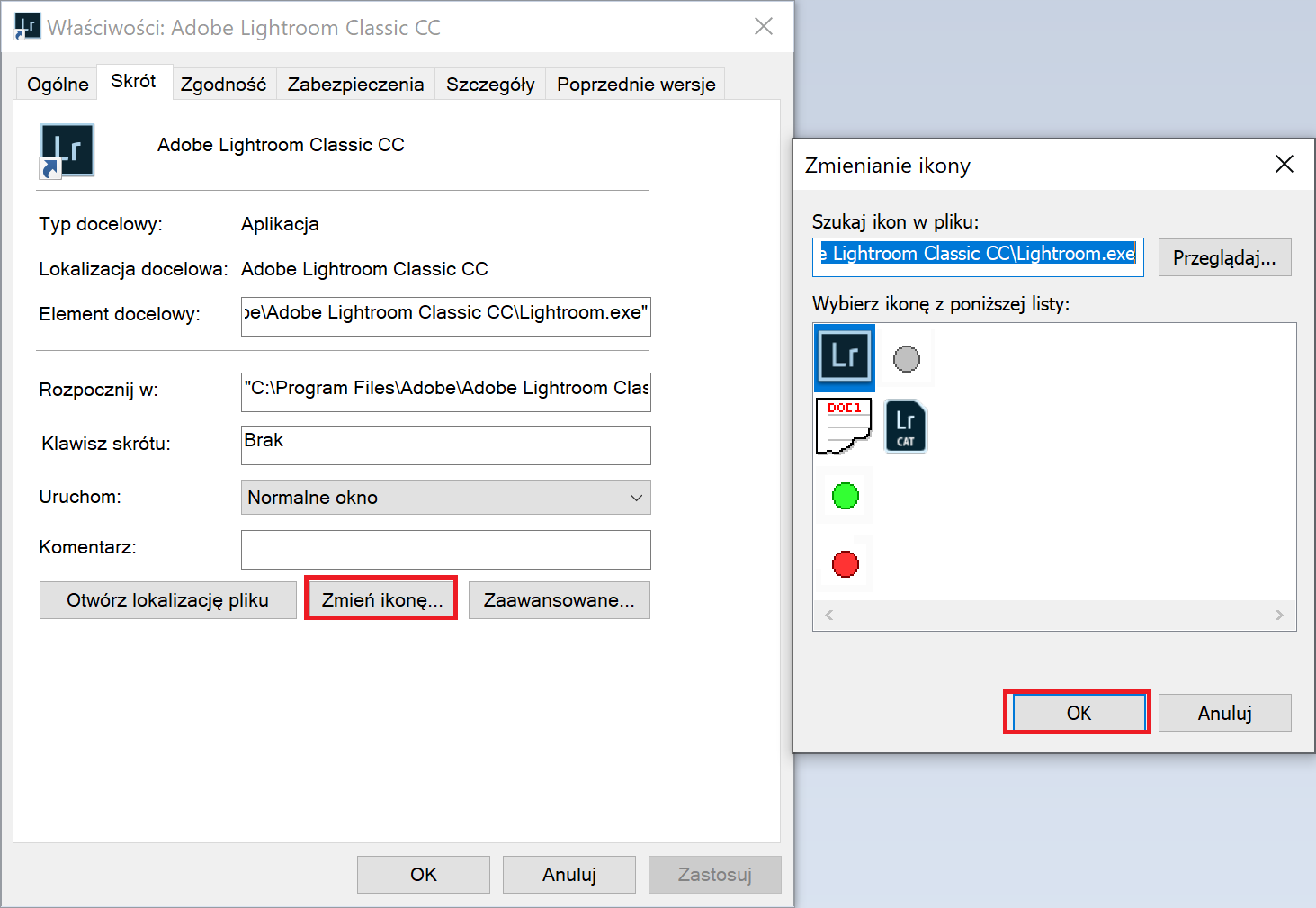1316x908 pixels.
Task: Select the Lr Lightroom icon in list
Action: (845, 357)
